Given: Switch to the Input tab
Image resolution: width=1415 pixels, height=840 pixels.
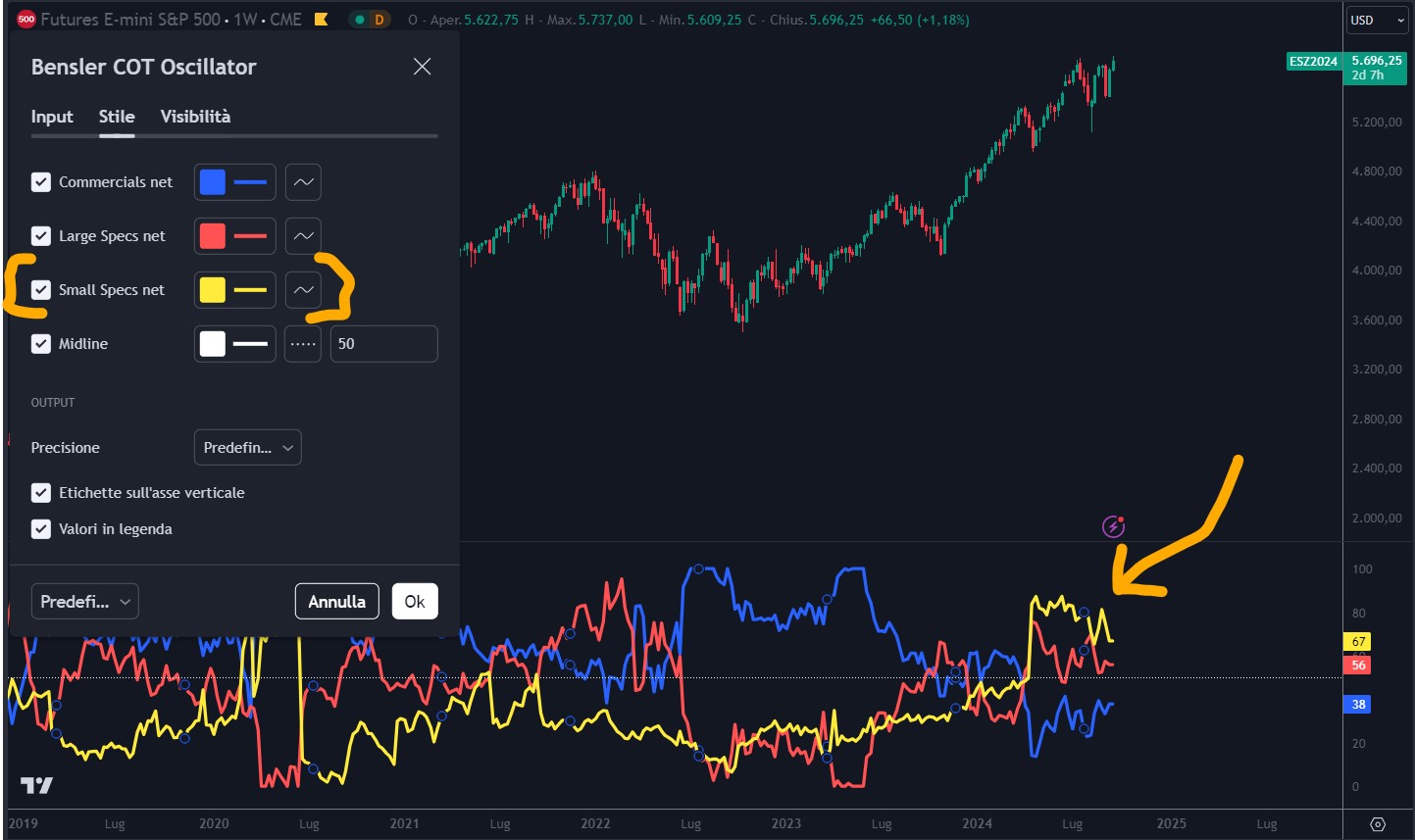Looking at the screenshot, I should pyautogui.click(x=52, y=117).
